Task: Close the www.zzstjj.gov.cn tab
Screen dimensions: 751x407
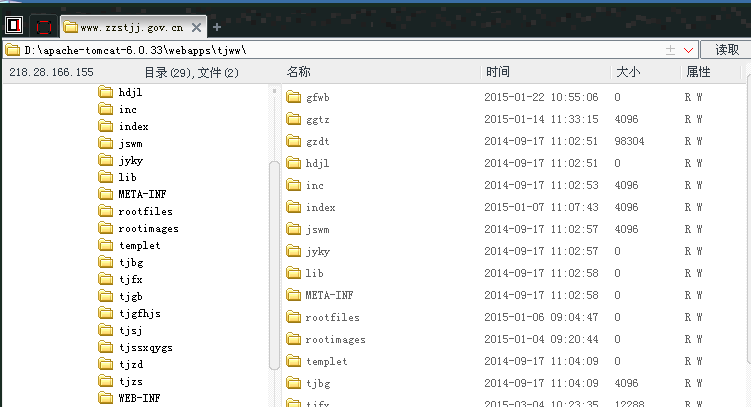Action: point(196,28)
